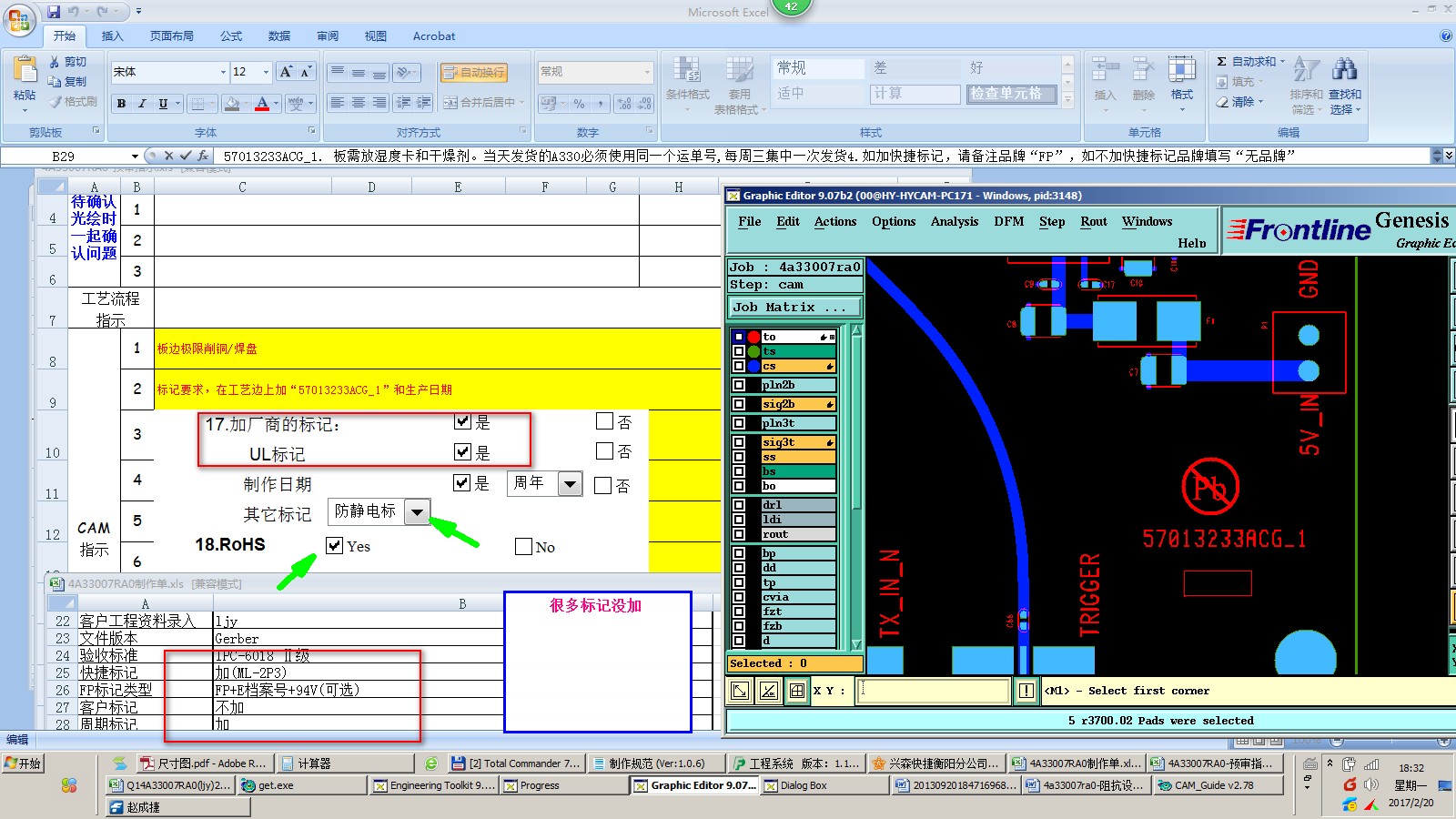The height and width of the screenshot is (819, 1456).
Task: Toggle visibility box of layer rout
Action: coord(739,534)
